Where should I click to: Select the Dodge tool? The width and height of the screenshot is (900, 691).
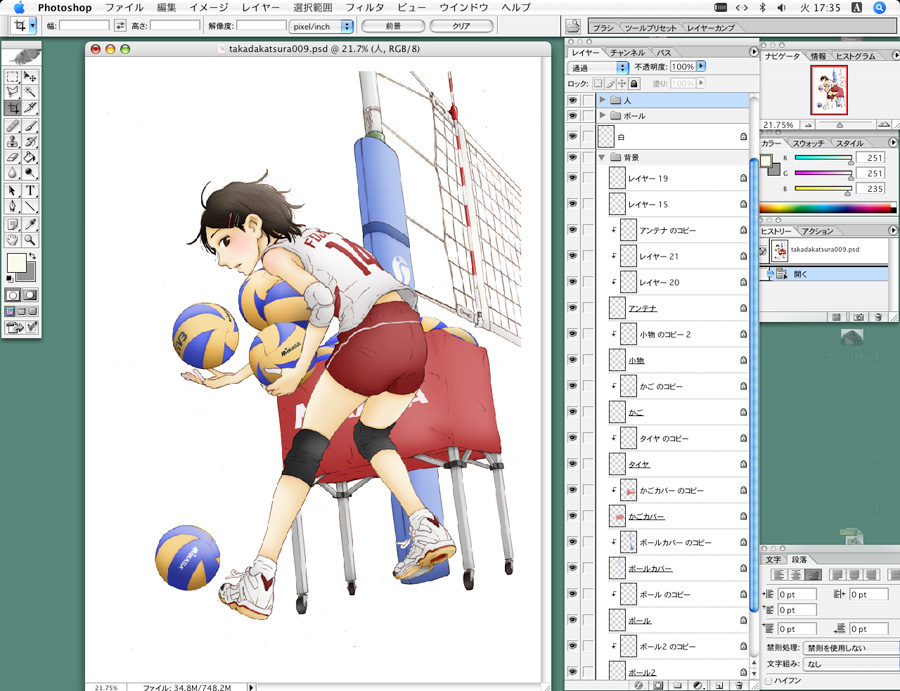click(30, 172)
